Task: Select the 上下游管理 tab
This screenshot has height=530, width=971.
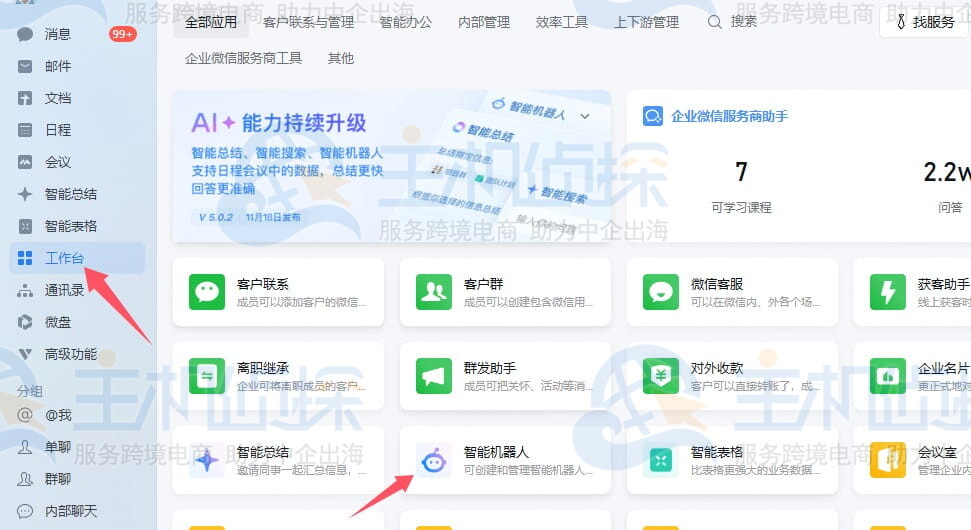Action: [647, 22]
